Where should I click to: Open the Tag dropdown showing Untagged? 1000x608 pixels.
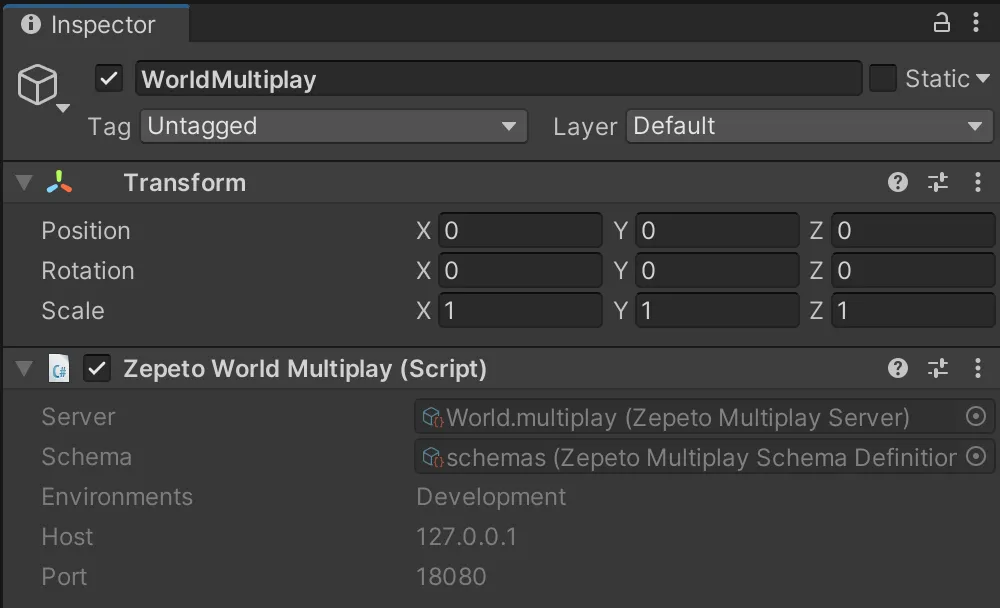(x=334, y=126)
